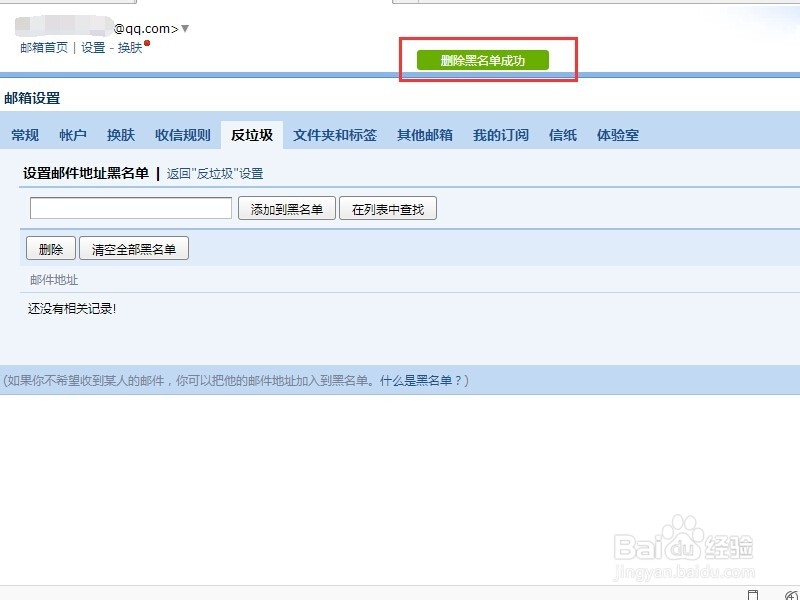Open the 帐户 tab
Viewport: 800px width, 600px height.
[x=71, y=134]
